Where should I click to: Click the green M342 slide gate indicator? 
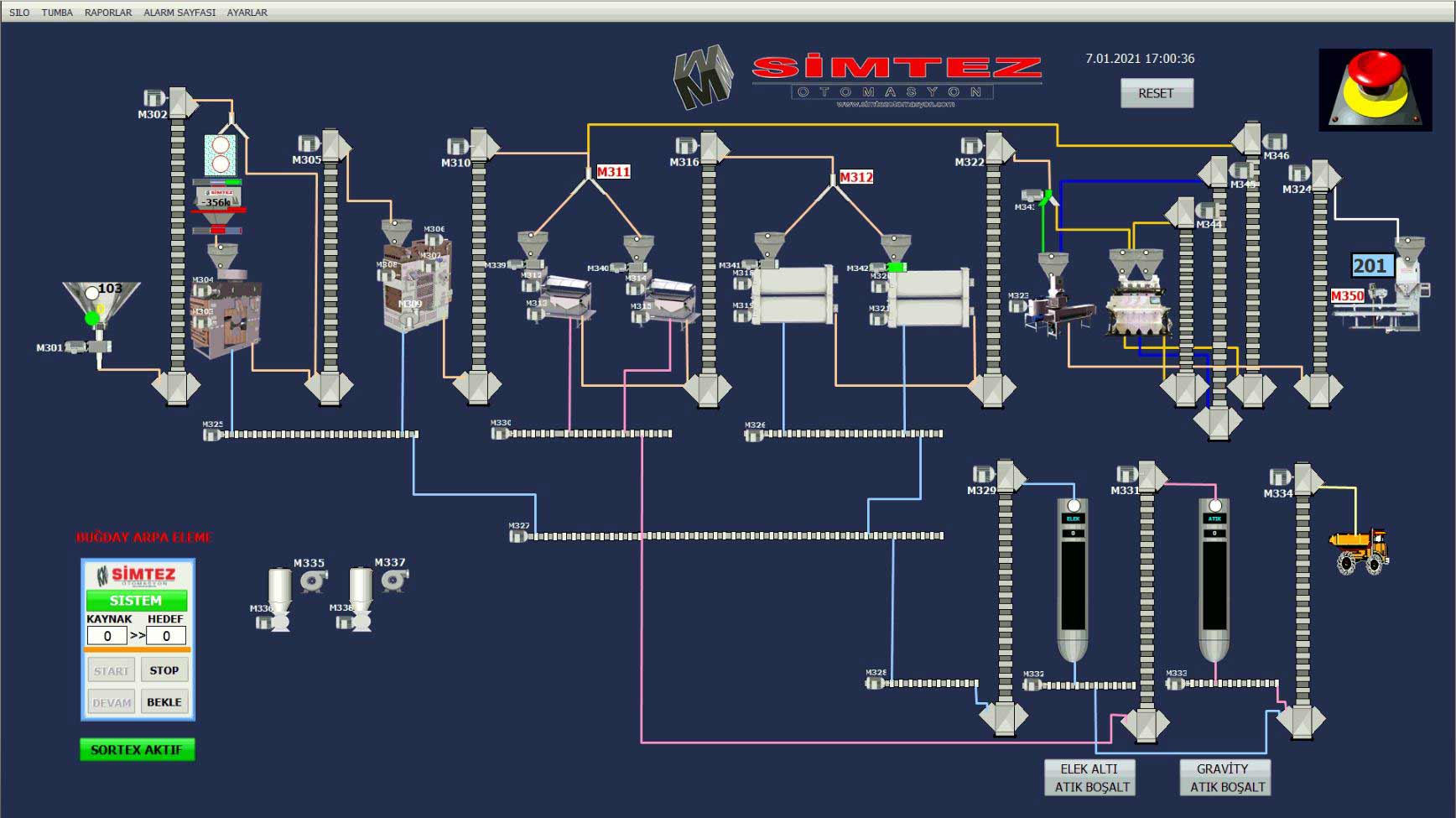point(897,267)
